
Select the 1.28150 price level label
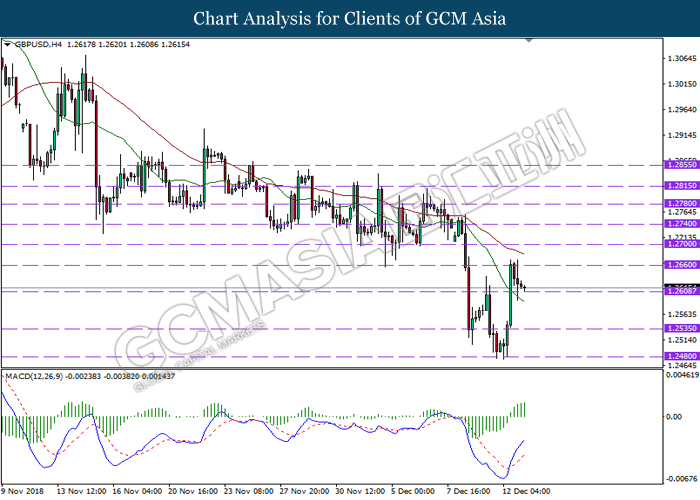click(681, 186)
